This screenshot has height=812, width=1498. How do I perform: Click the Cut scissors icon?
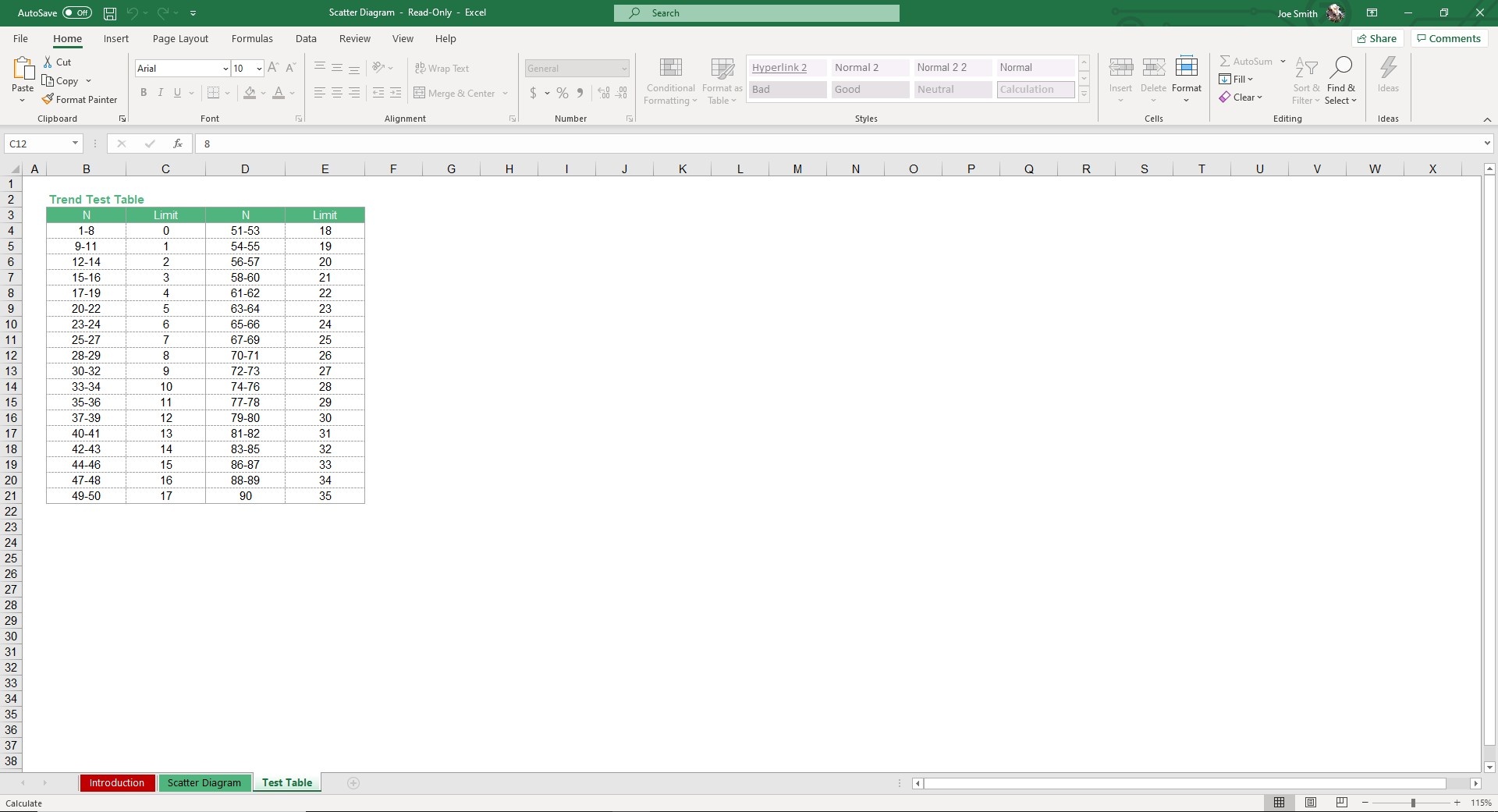click(48, 62)
